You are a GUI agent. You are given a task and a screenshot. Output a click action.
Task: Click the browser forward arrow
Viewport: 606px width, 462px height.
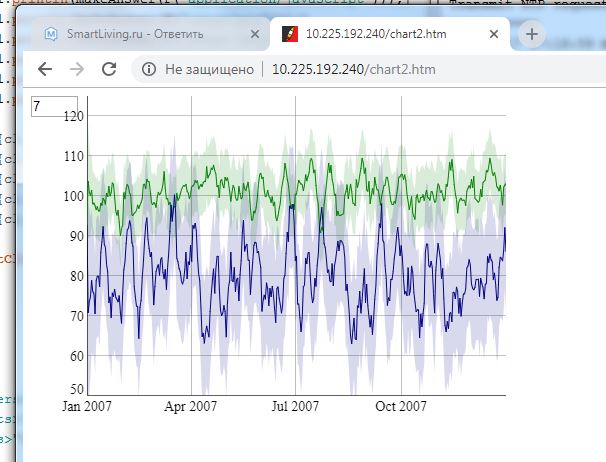click(77, 69)
